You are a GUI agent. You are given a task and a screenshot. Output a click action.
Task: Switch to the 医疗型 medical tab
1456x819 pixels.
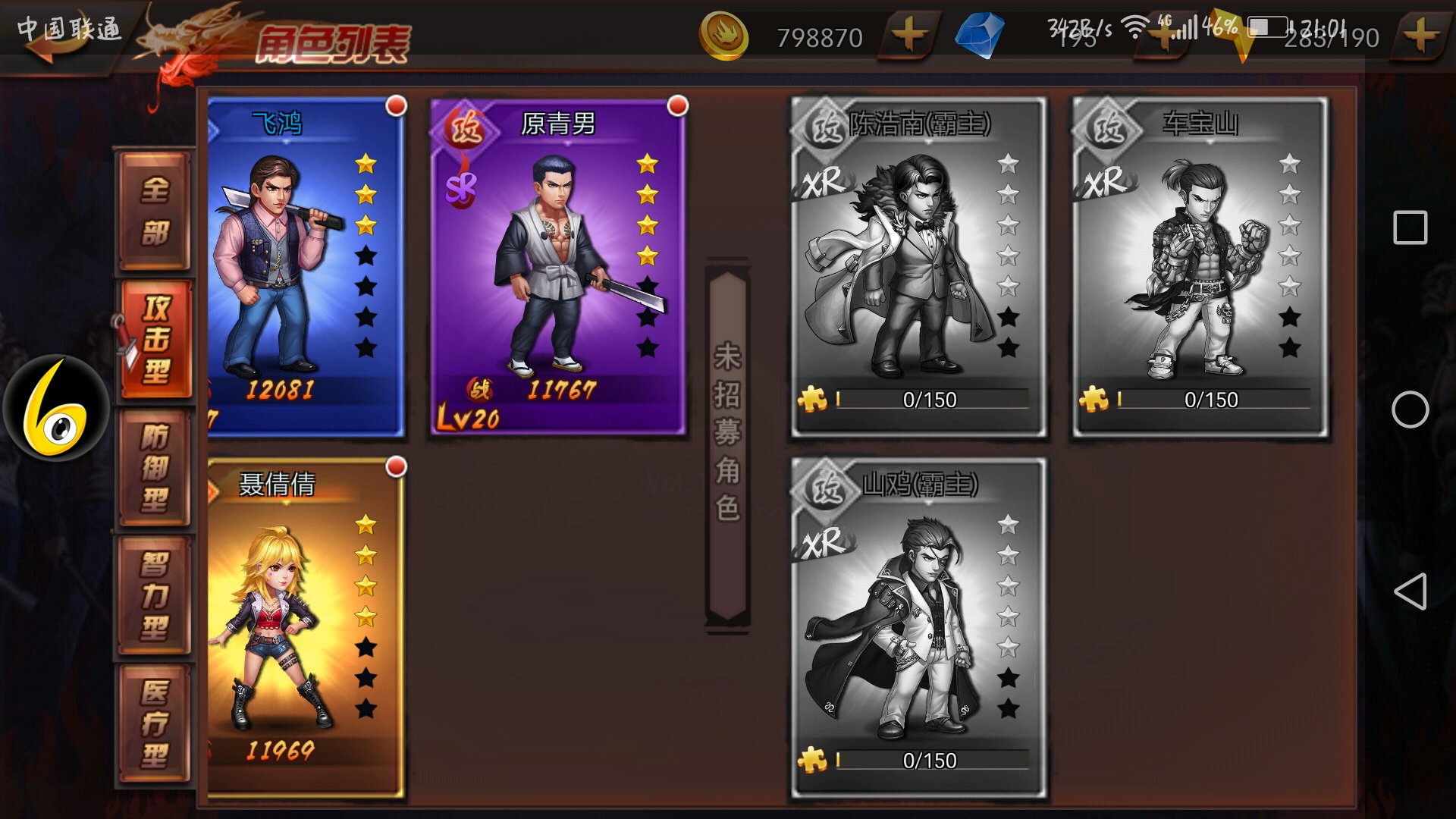155,723
